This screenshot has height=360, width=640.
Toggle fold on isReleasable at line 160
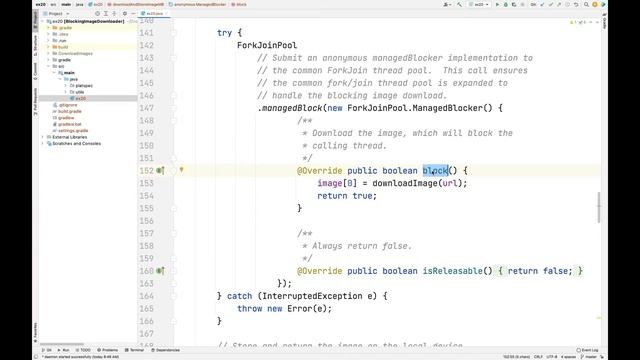173,271
